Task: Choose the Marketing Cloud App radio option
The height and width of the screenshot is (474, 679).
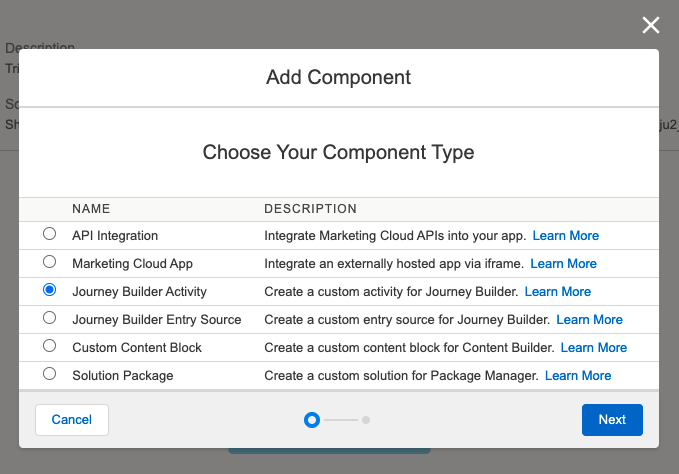Action: [49, 262]
